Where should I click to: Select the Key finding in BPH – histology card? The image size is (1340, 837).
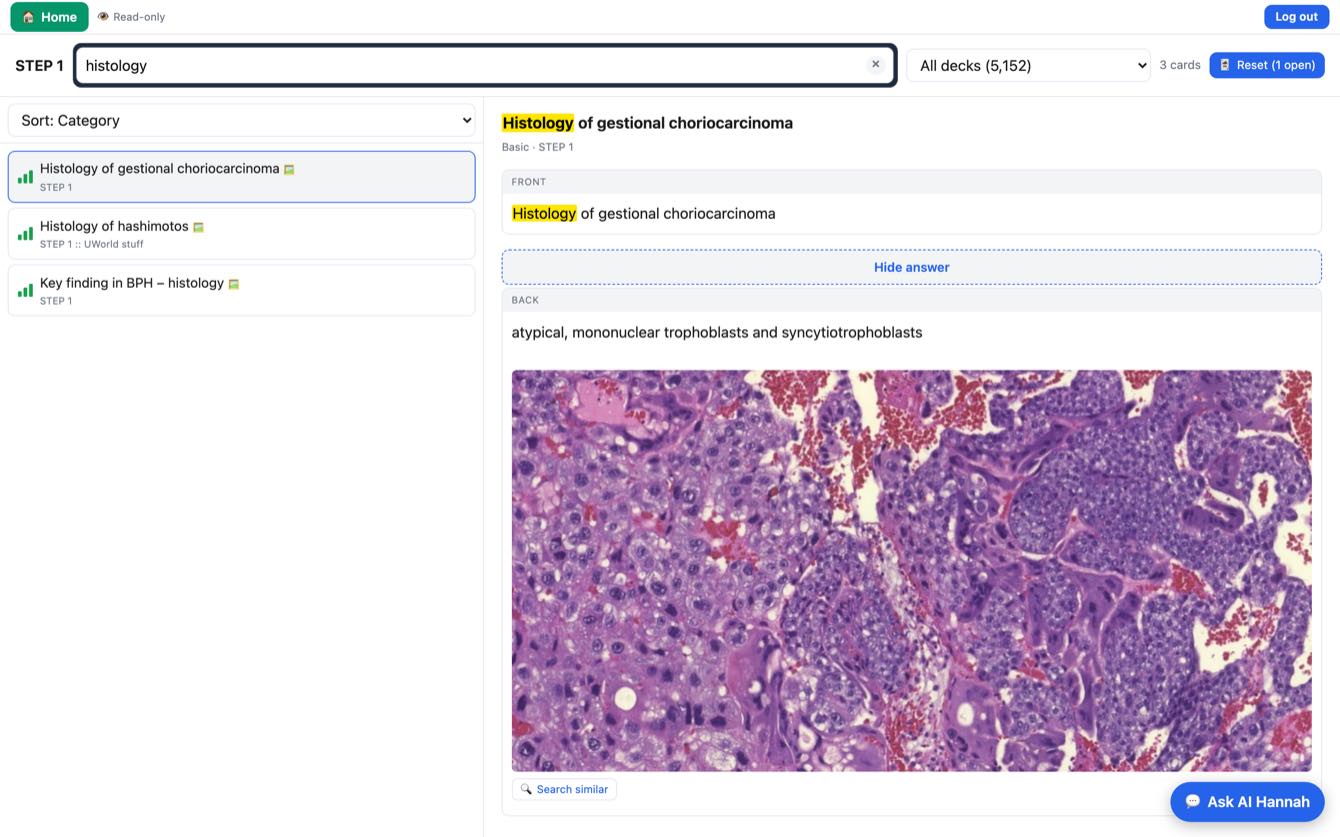(242, 290)
